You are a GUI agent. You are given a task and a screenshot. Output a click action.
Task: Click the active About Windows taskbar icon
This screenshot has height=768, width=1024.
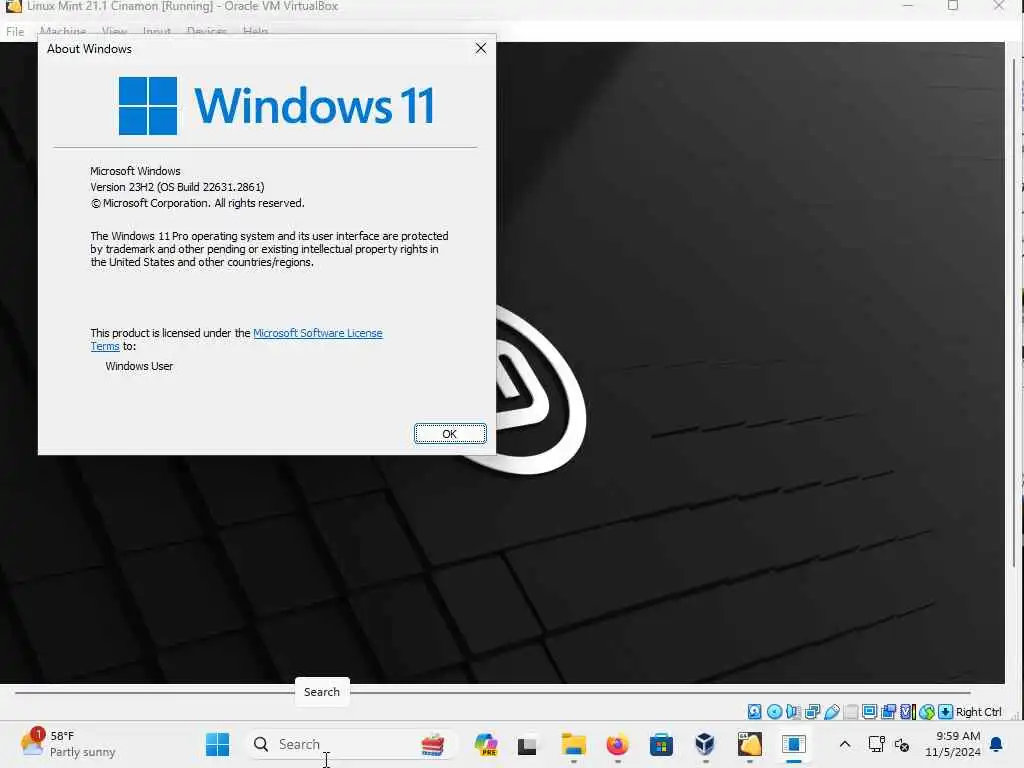tap(793, 744)
